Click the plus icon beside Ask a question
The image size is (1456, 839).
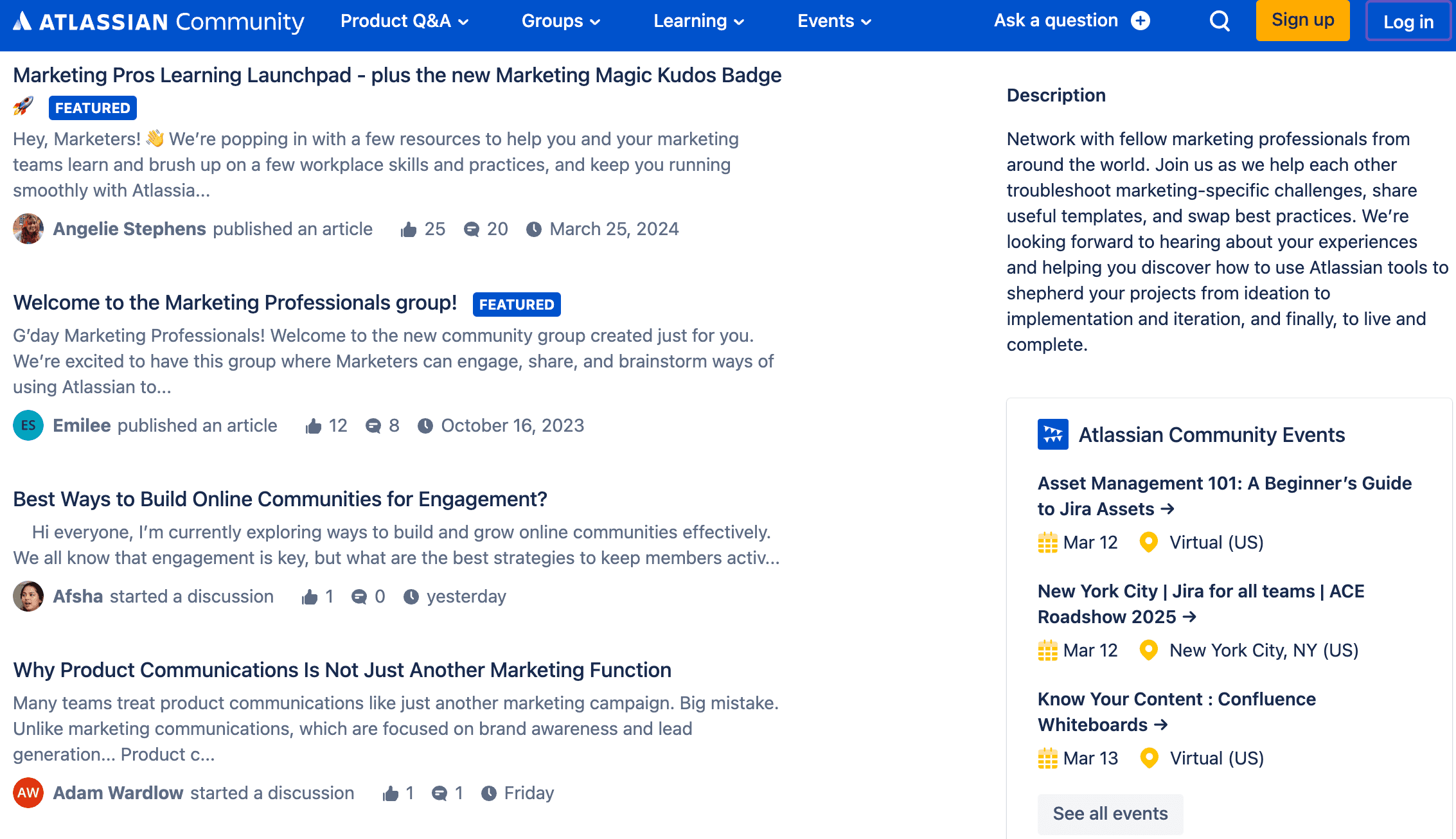[x=1141, y=21]
